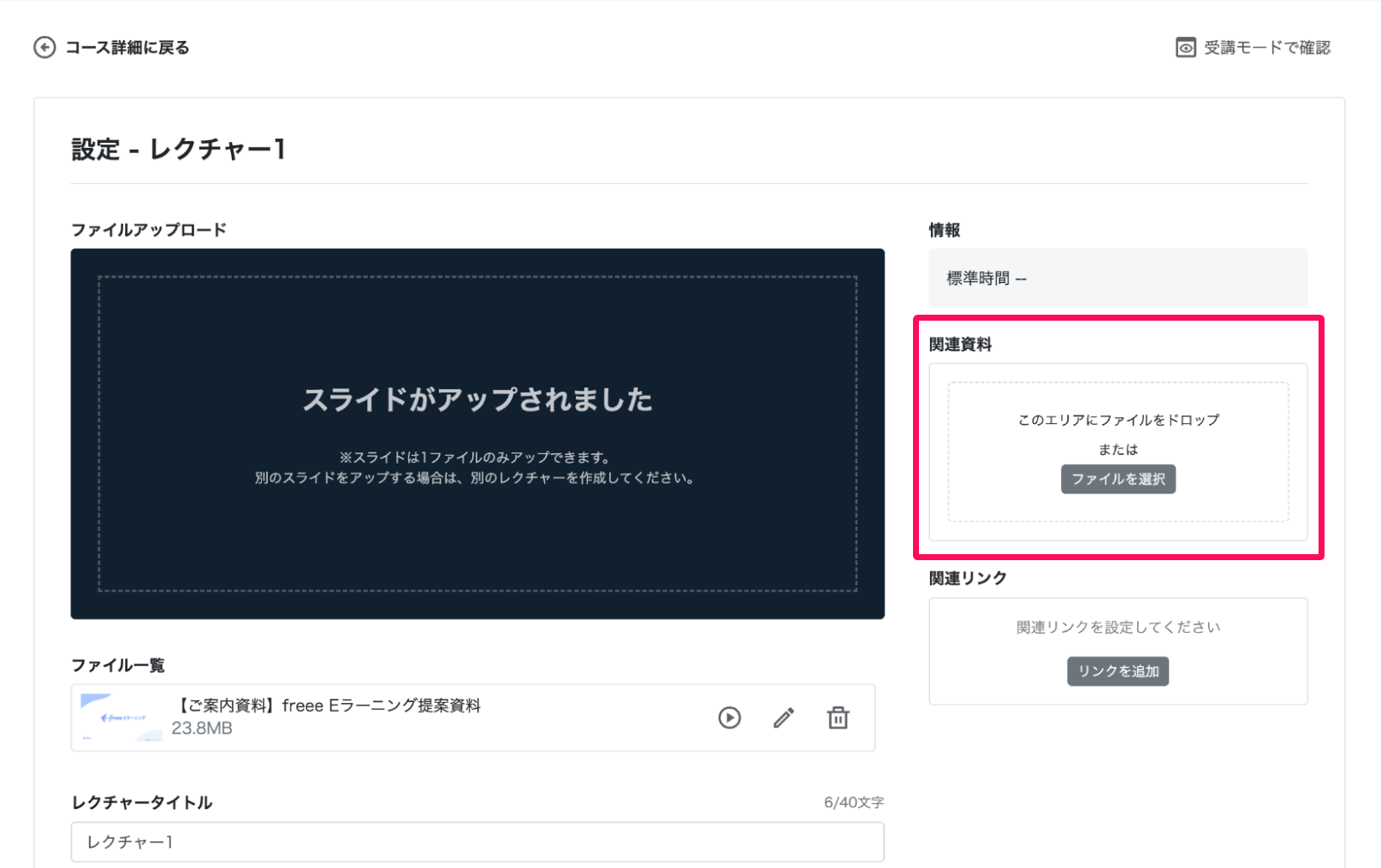Click the ファイルアップロード section label
This screenshot has width=1381, height=868.
pyautogui.click(x=149, y=230)
